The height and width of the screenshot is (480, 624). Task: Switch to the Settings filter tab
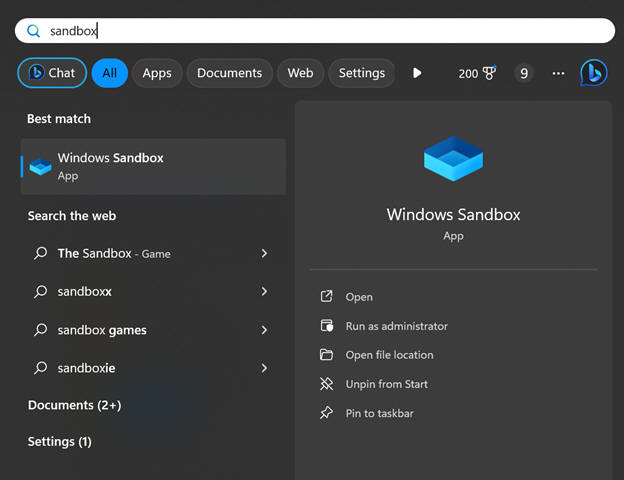[362, 73]
